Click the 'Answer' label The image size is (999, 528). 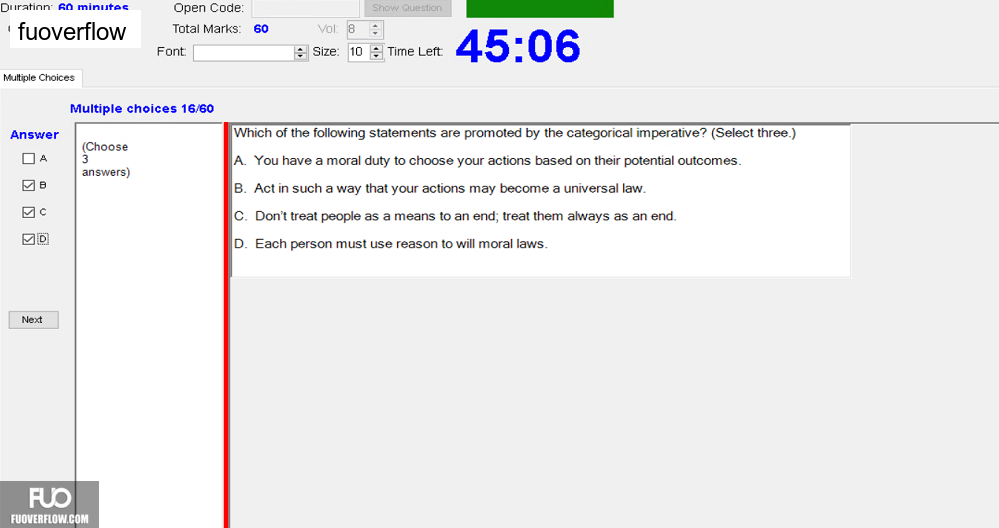[x=34, y=134]
